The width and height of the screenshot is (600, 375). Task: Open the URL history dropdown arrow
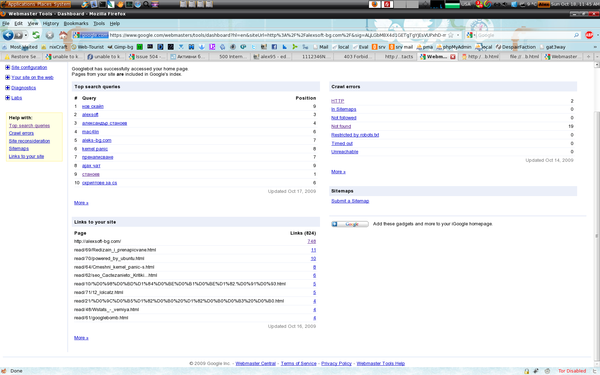click(458, 35)
